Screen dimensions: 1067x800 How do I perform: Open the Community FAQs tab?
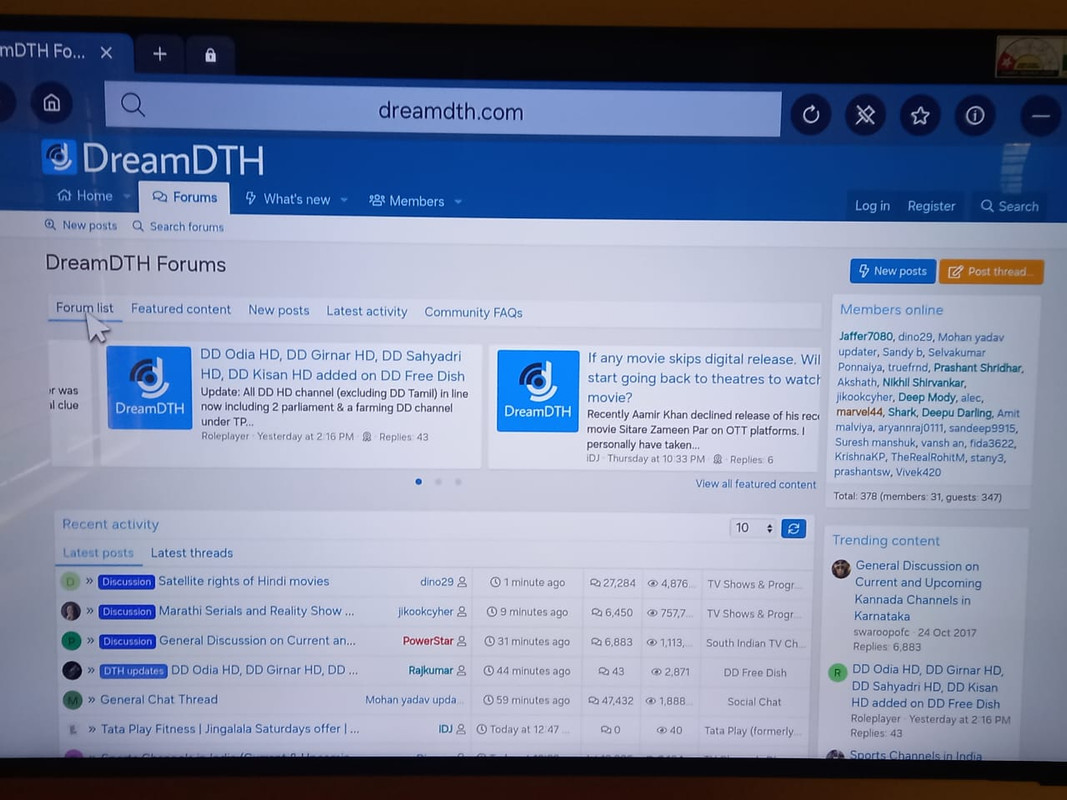[473, 312]
